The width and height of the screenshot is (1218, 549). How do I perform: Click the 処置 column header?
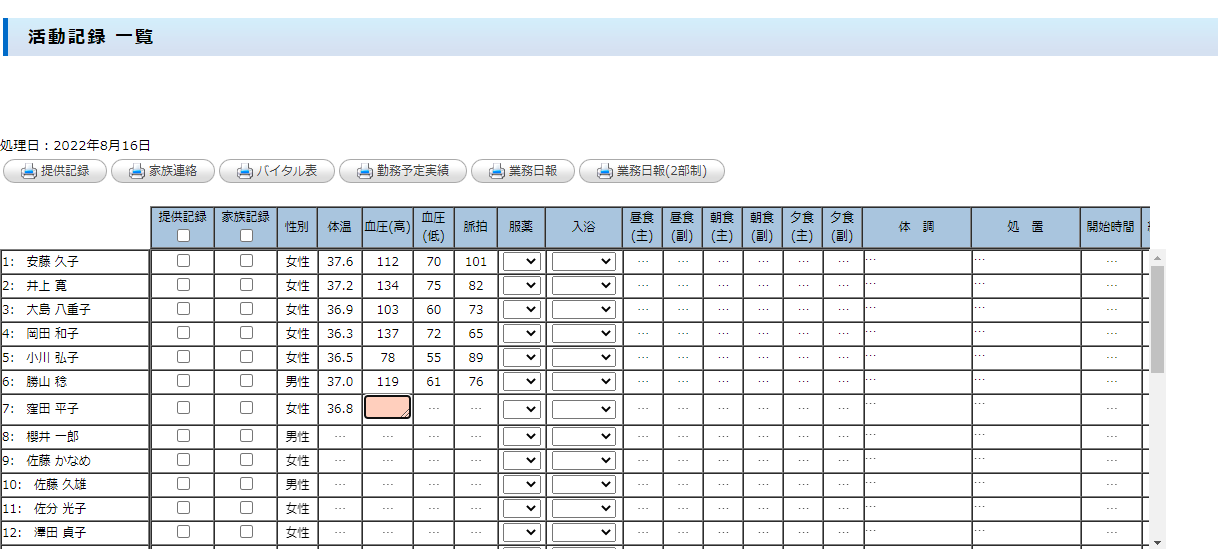pyautogui.click(x=1025, y=227)
